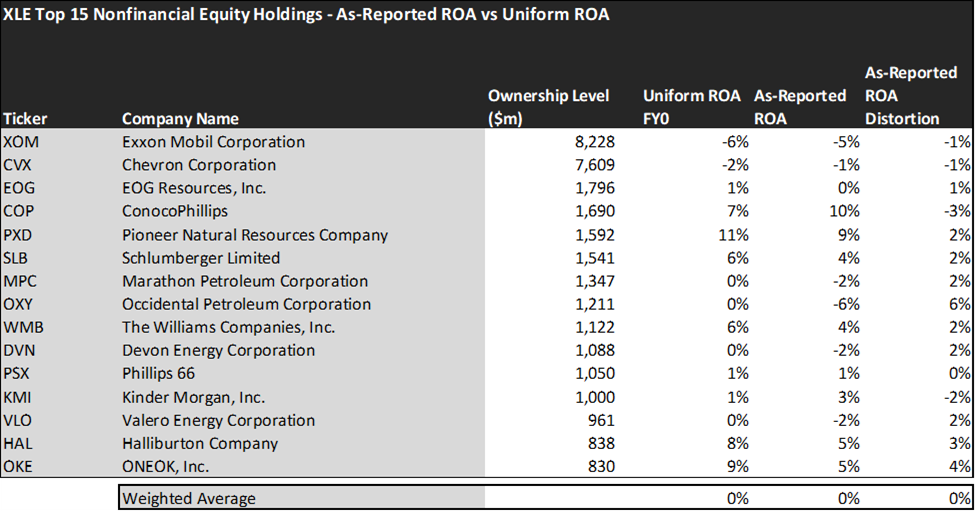Click ownership value 1,796
The height and width of the screenshot is (511, 975).
pyautogui.click(x=595, y=188)
